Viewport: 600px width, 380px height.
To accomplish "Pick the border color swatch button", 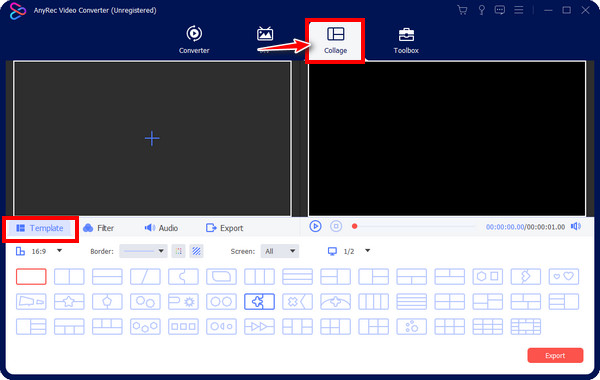I will coord(178,251).
